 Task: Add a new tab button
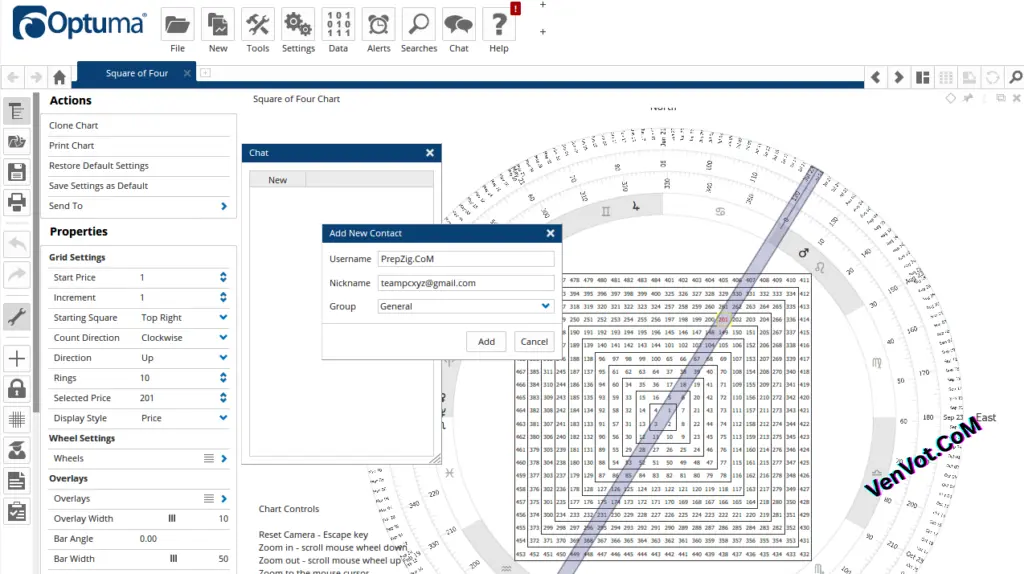(205, 72)
